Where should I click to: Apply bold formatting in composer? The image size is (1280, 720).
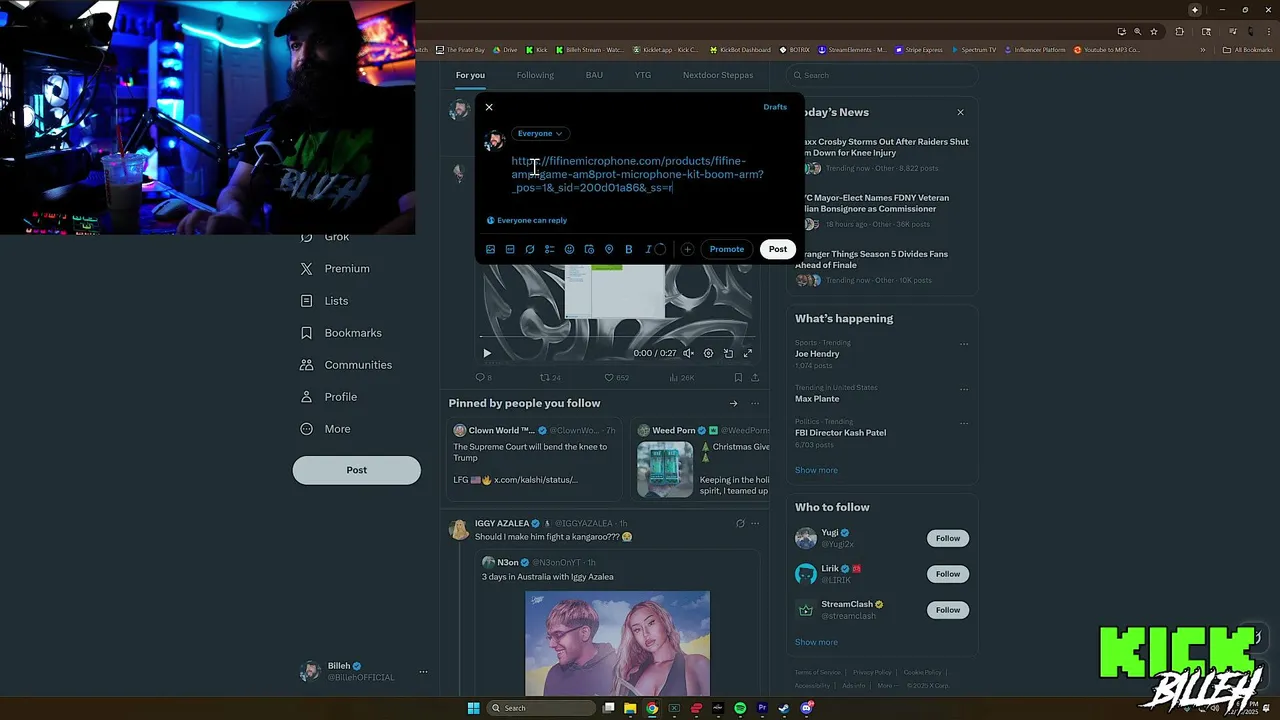[628, 249]
